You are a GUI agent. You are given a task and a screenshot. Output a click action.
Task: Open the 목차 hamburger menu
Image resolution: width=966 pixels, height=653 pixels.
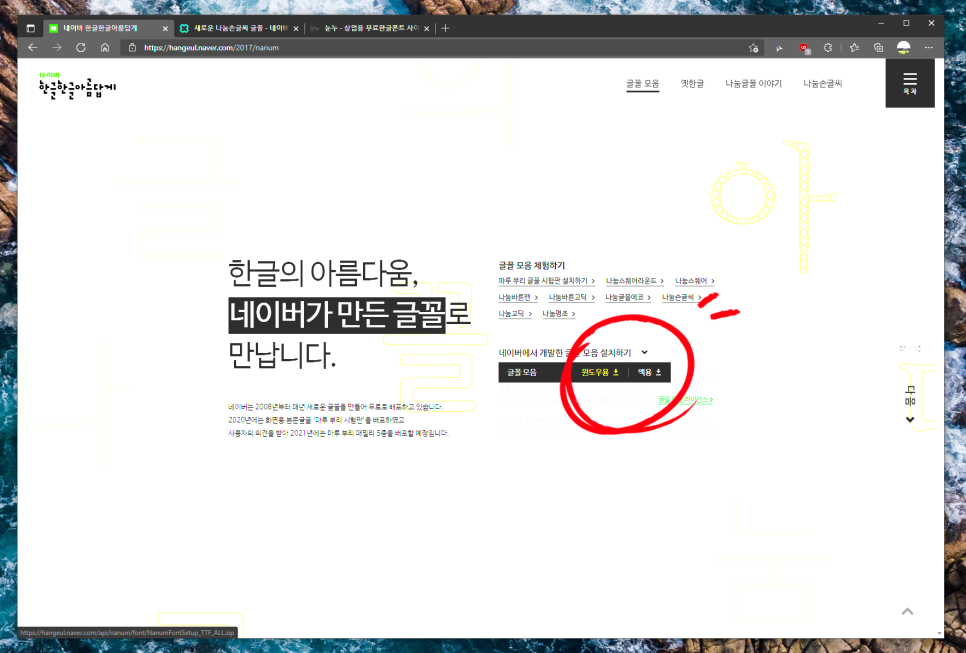point(910,83)
